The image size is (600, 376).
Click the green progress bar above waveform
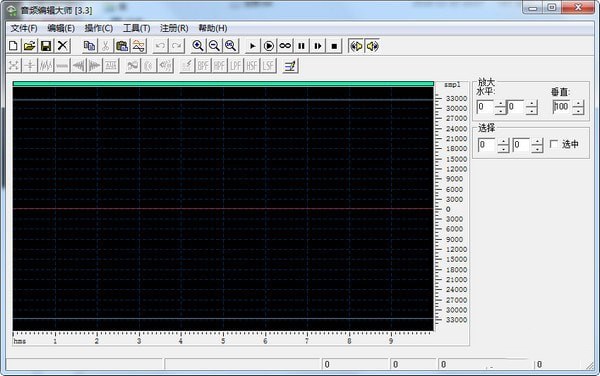tap(223, 84)
